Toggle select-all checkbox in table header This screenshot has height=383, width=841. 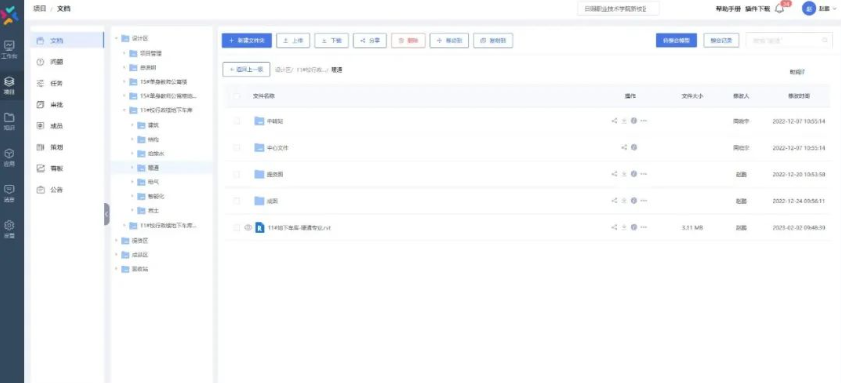click(237, 96)
